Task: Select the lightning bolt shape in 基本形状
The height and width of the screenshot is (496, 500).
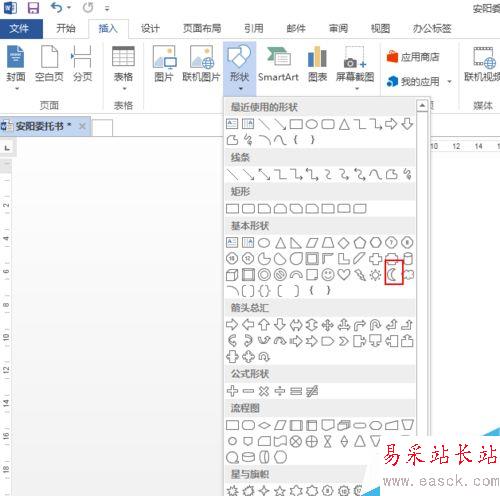Action: click(x=360, y=275)
